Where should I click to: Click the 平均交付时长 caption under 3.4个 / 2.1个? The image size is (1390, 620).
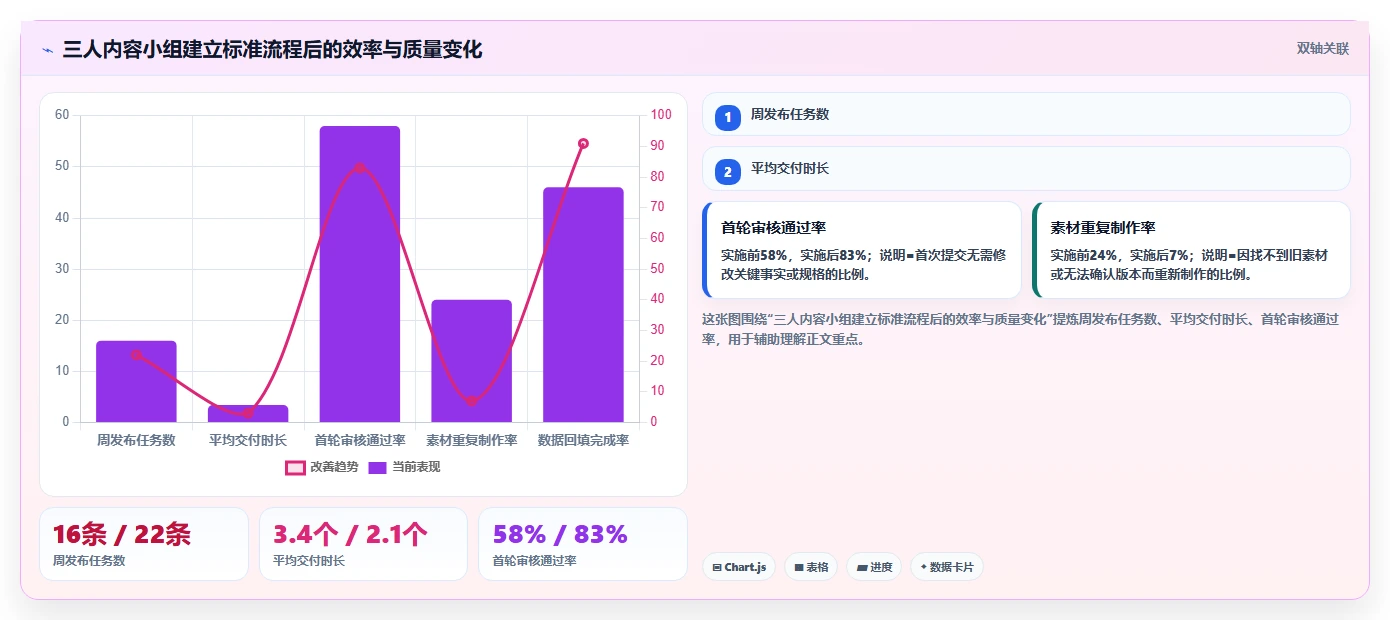(309, 561)
